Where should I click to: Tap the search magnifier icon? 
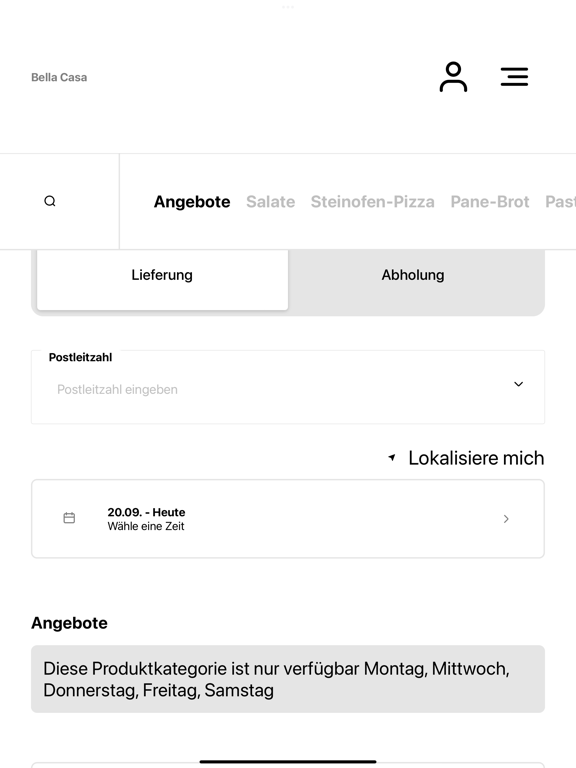coord(50,201)
